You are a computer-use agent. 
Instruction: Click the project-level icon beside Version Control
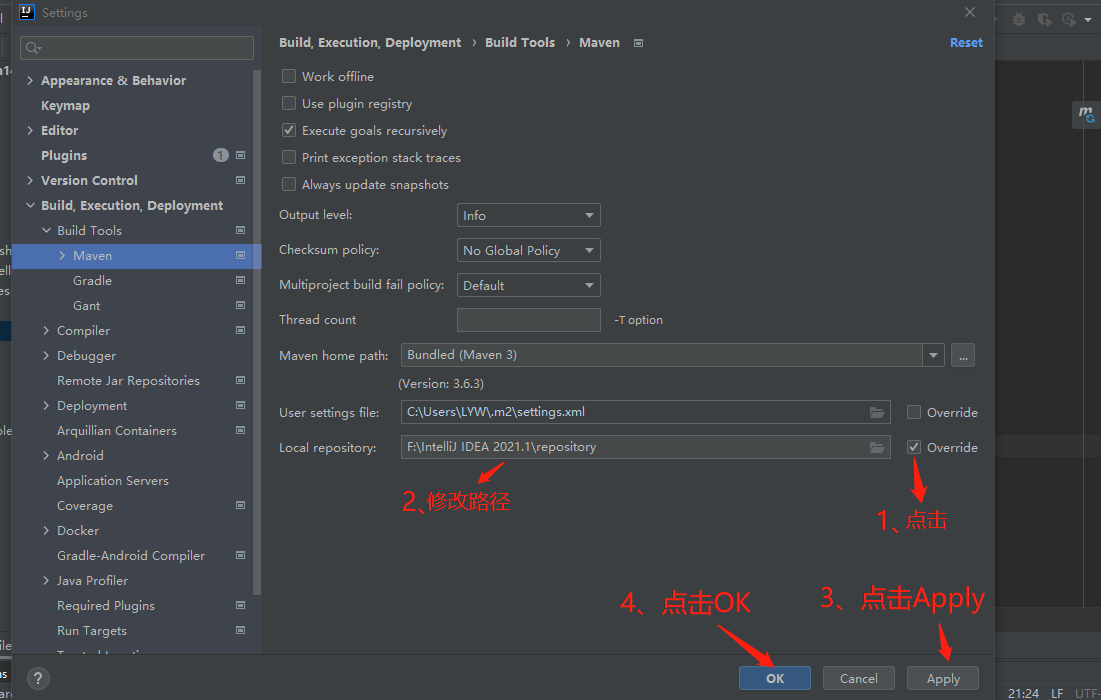240,180
